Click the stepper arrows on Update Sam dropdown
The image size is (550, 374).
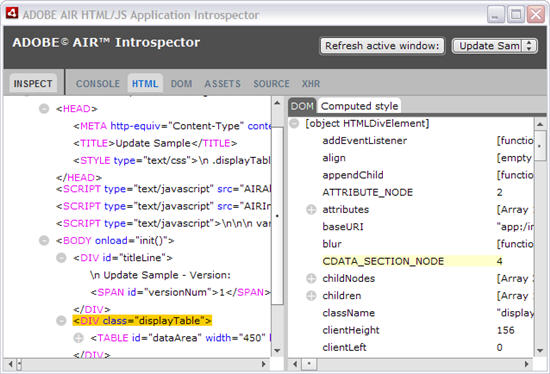(529, 46)
